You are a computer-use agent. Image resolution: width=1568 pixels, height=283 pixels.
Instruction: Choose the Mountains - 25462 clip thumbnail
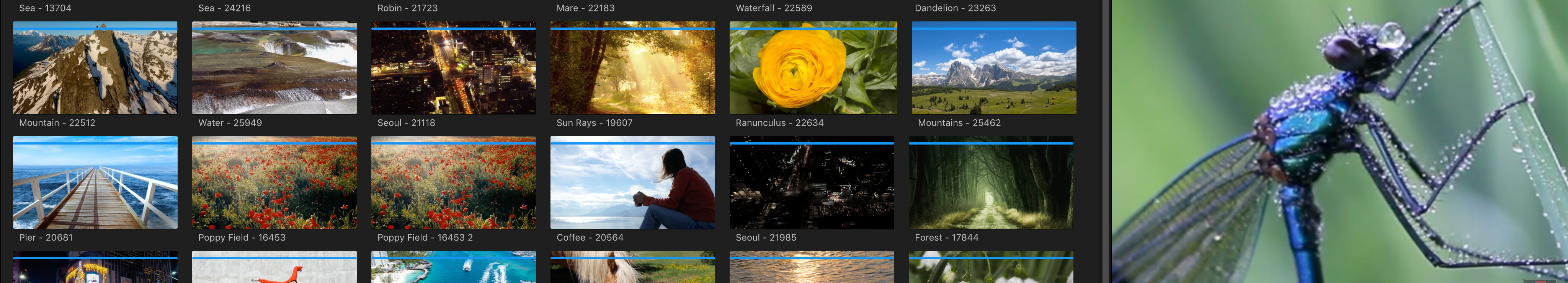(x=993, y=68)
